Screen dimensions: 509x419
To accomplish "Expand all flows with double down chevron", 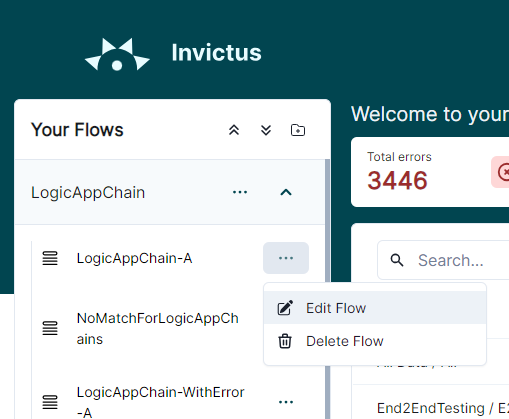I will pyautogui.click(x=266, y=130).
